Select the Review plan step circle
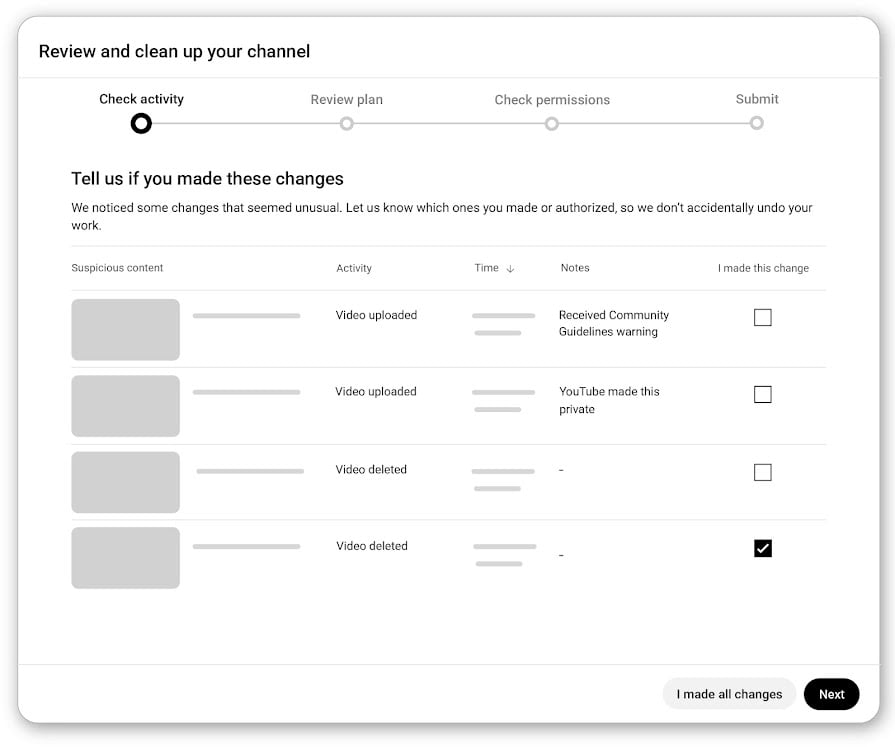This screenshot has width=895, height=747. (x=346, y=123)
